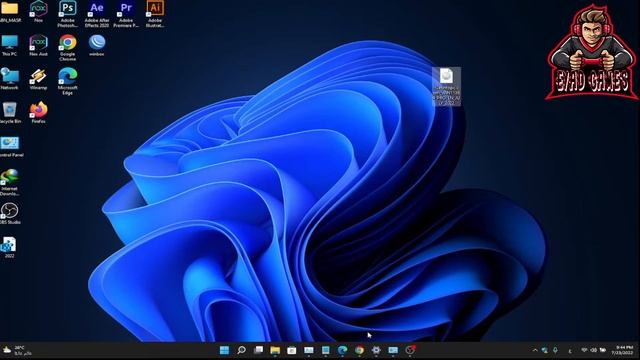Open the weather widget in taskbar
The height and width of the screenshot is (360, 640).
coord(18,350)
